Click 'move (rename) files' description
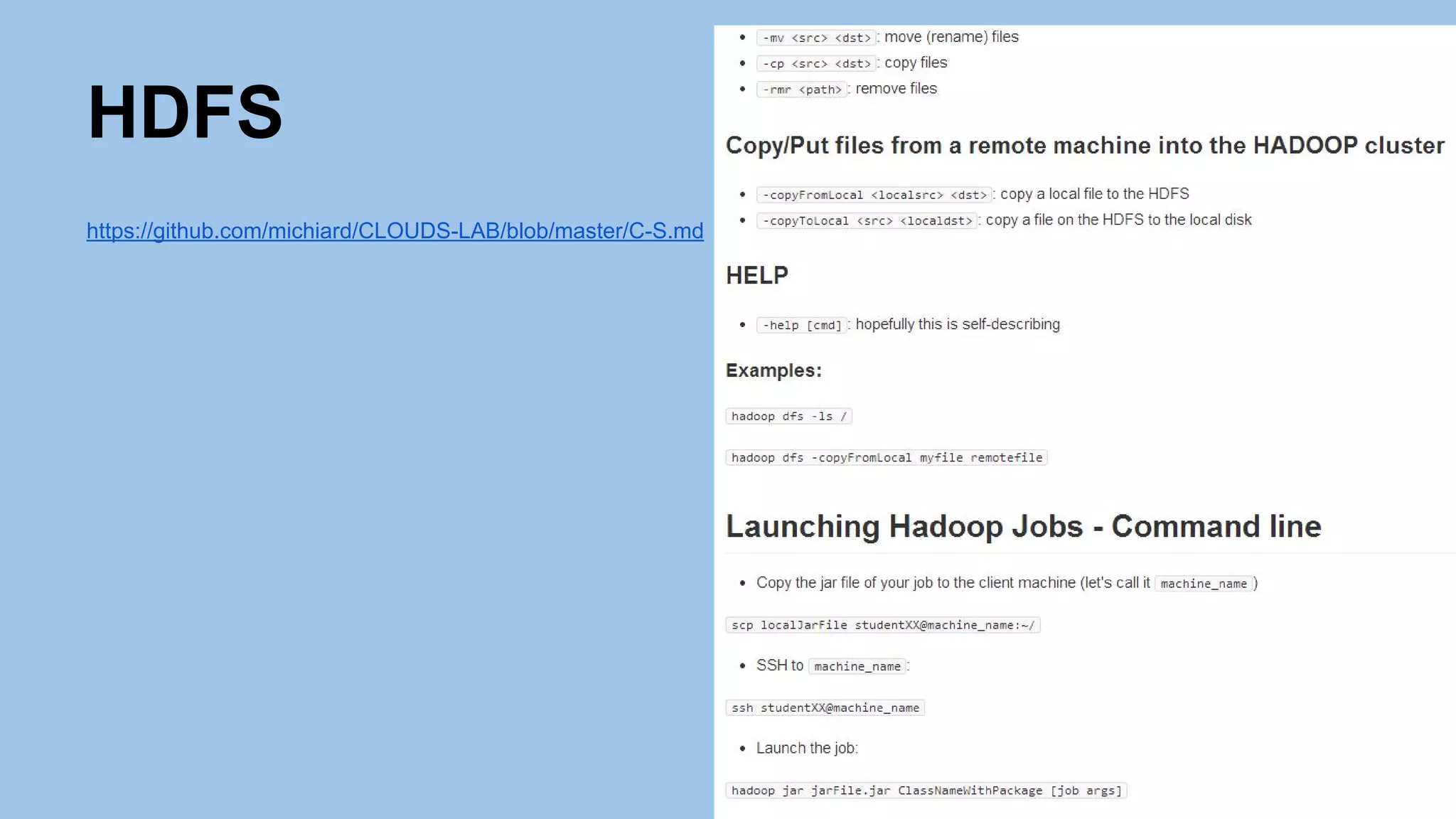Viewport: 1456px width, 819px height. click(951, 37)
